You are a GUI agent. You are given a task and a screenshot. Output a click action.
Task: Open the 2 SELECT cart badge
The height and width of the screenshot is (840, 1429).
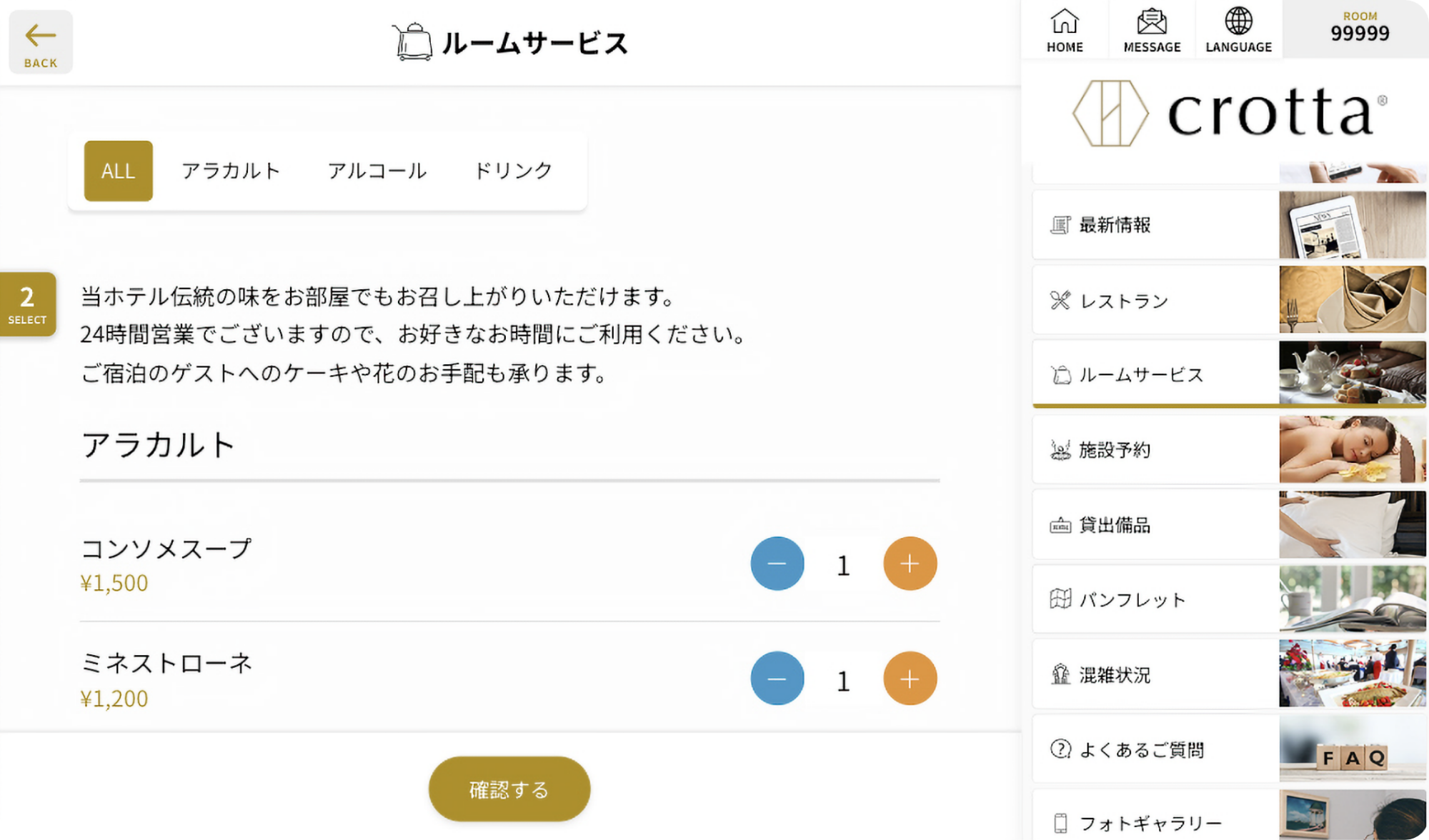[x=27, y=305]
